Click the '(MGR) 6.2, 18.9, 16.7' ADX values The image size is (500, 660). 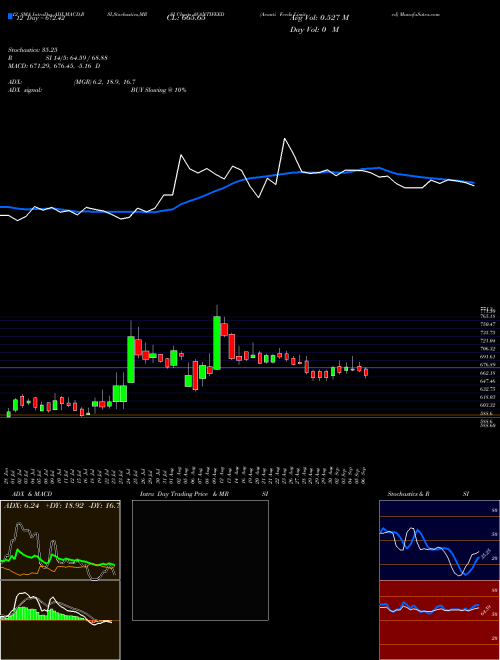pos(104,82)
